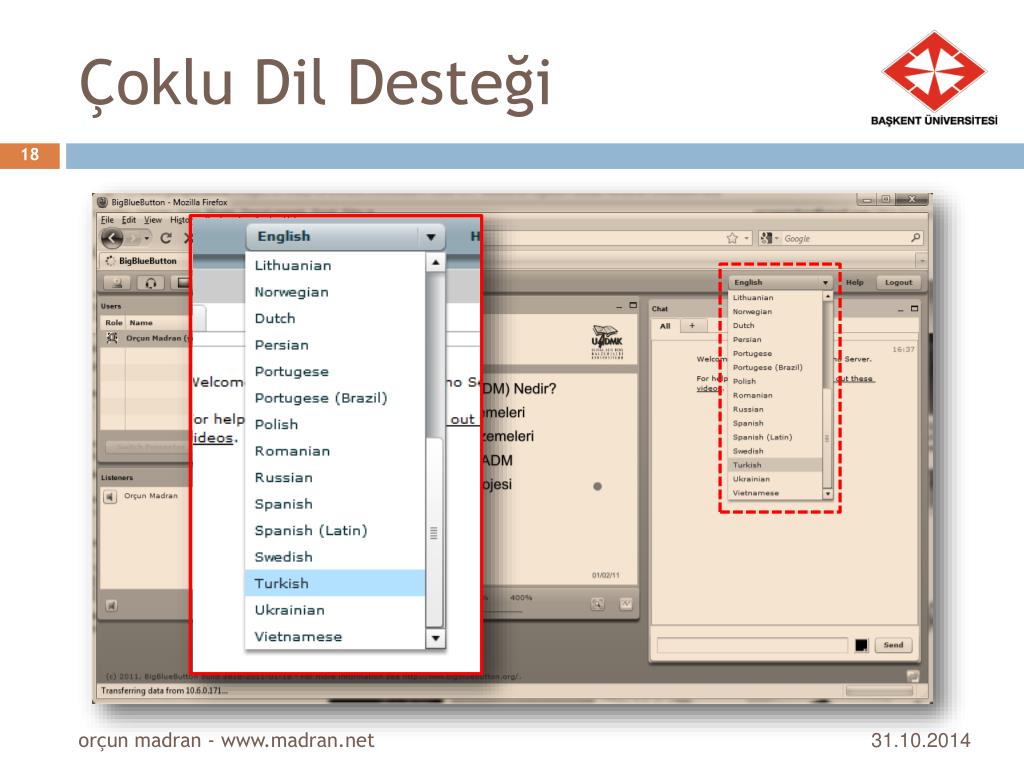Viewport: 1024px width, 768px height.
Task: Choose Dutch in the enlarged language list
Action: coord(335,318)
